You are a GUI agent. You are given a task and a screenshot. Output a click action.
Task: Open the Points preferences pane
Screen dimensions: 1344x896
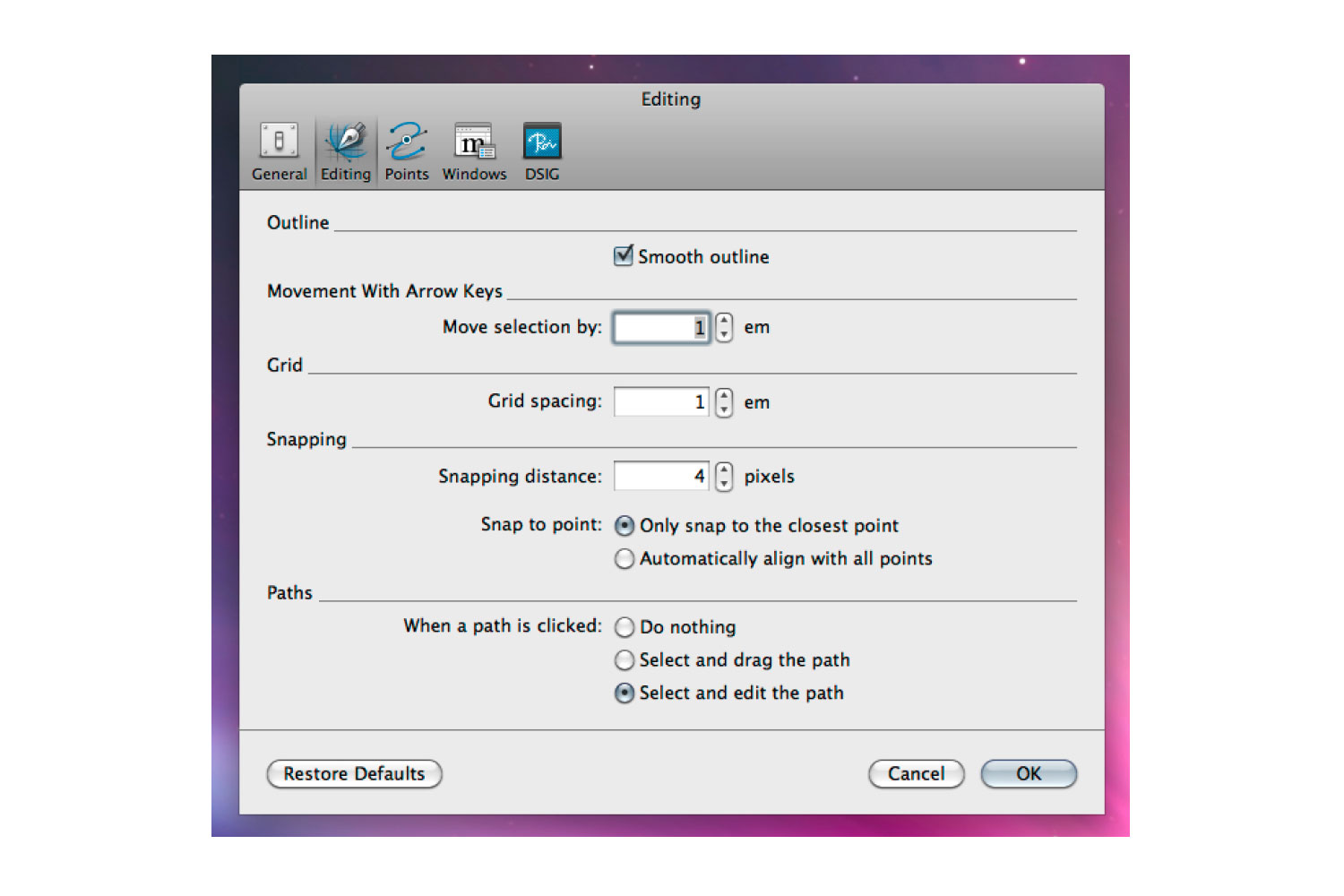[x=407, y=152]
